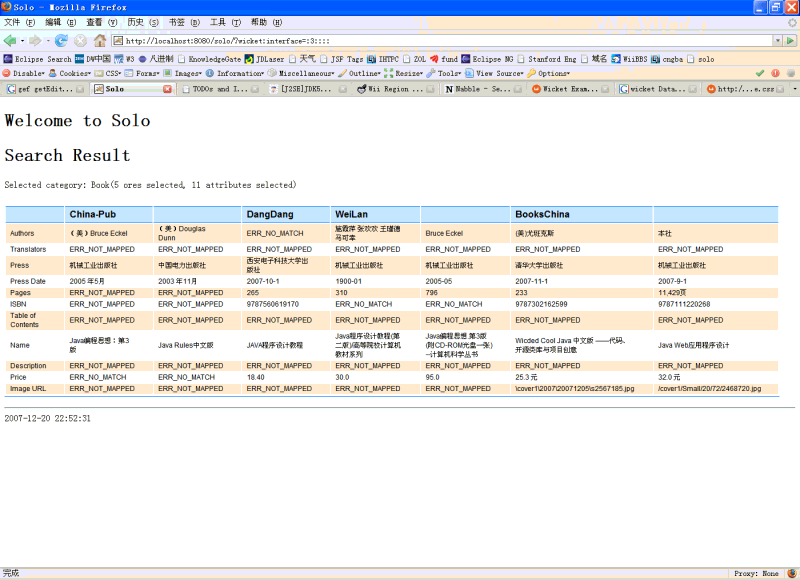Click the China-Pub column header
The height and width of the screenshot is (580, 800).
[x=108, y=214]
